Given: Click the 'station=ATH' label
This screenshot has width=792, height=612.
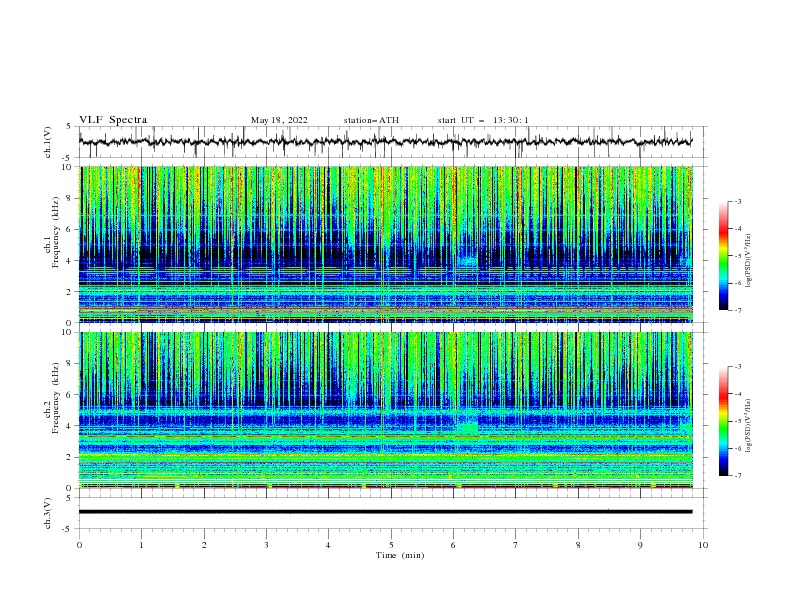Looking at the screenshot, I should [371, 120].
